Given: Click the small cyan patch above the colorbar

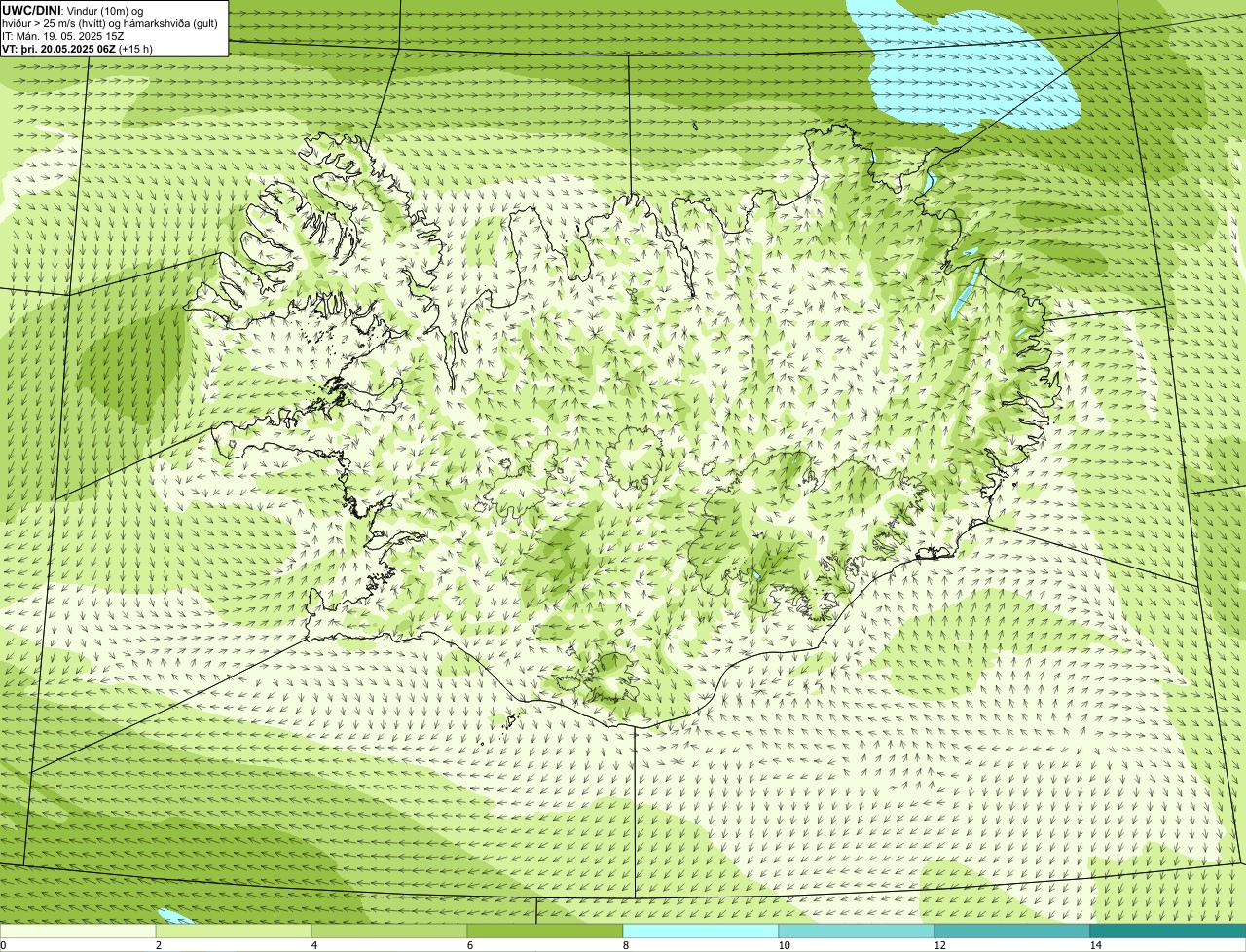Looking at the screenshot, I should tap(175, 916).
